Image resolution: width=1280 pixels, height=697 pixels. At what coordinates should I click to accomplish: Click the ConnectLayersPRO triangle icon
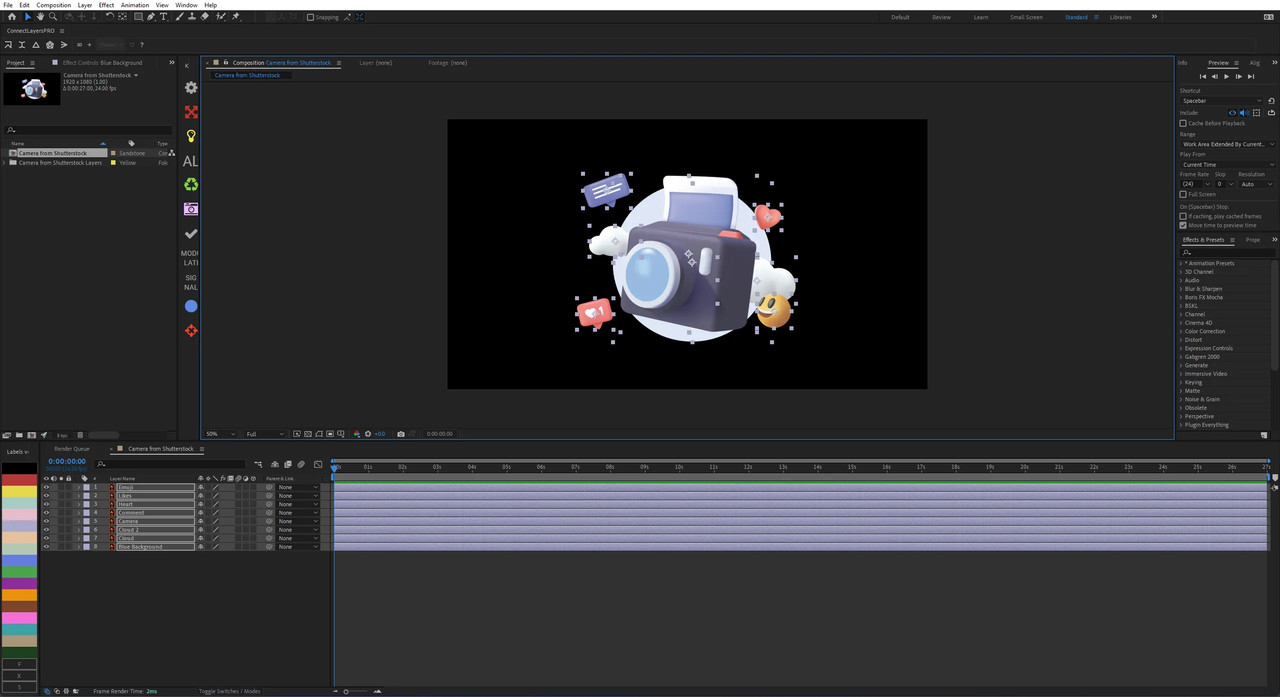36,45
